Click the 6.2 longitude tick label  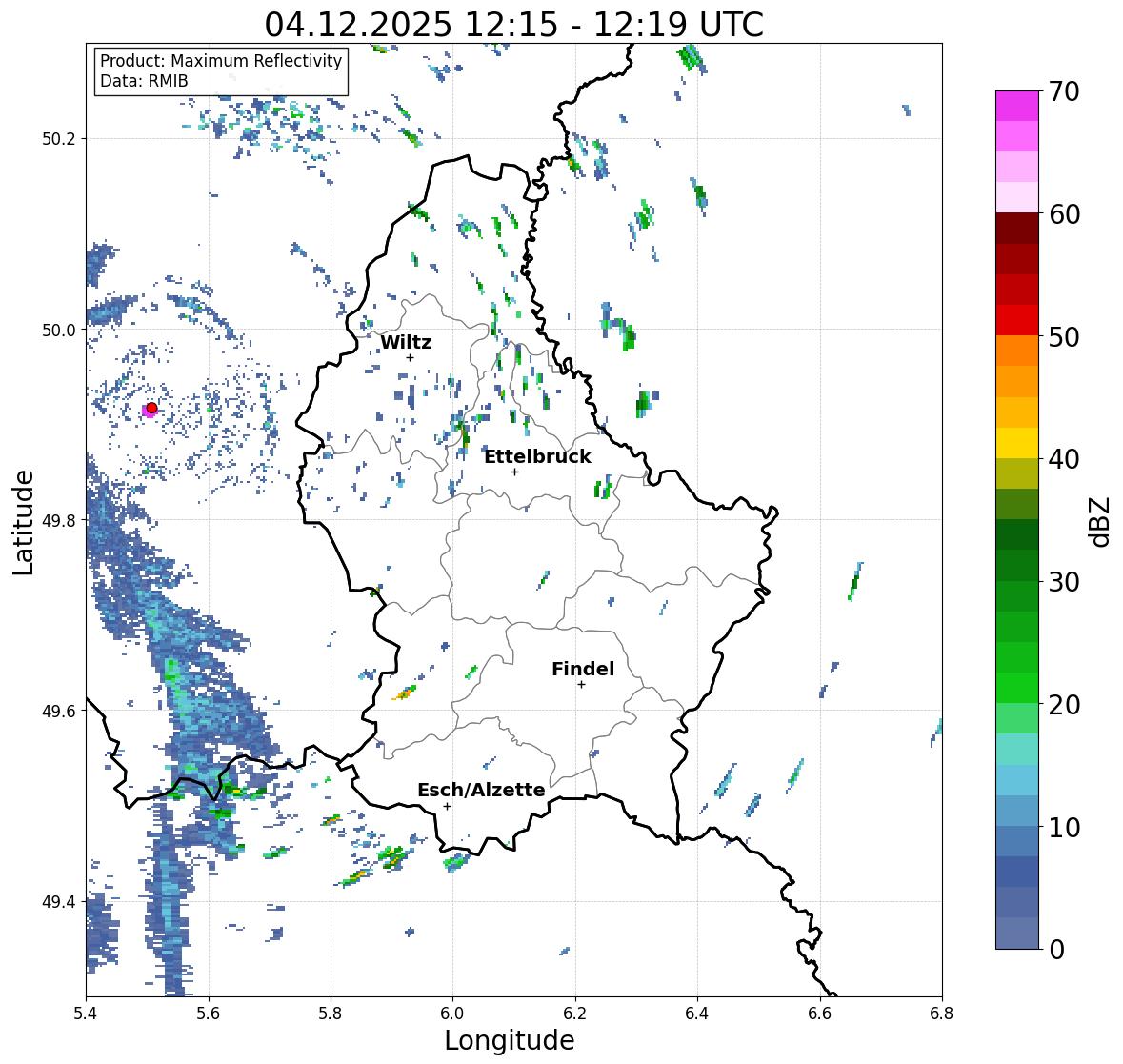575,1013
